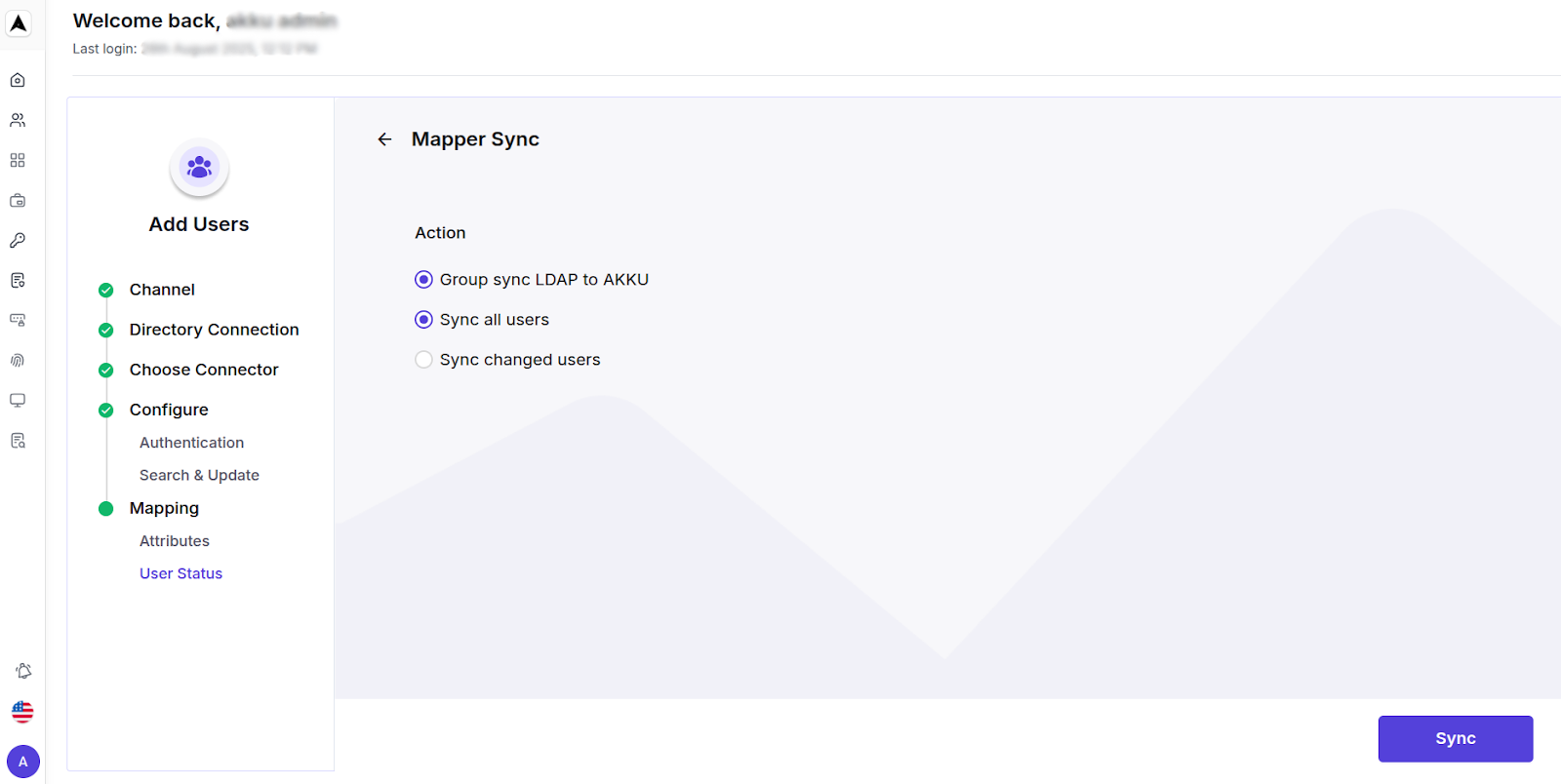Image resolution: width=1561 pixels, height=784 pixels.
Task: Go to the Choose Connector step
Action: (x=204, y=370)
